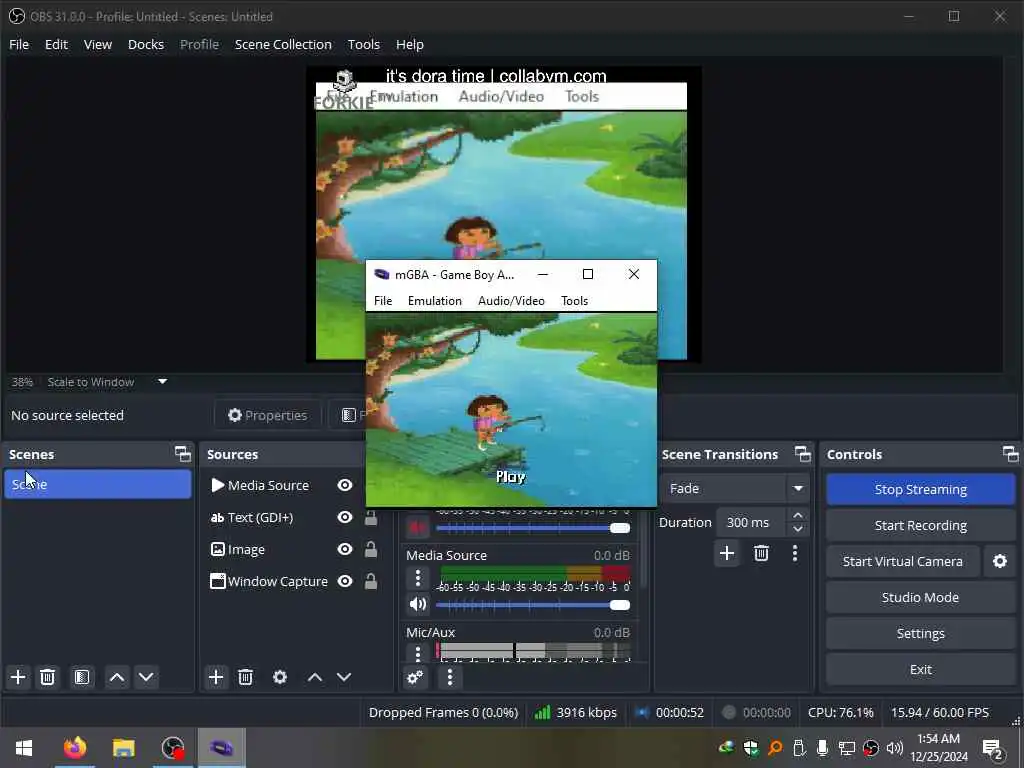Viewport: 1024px width, 768px height.
Task: Click the muted channel's volume slider
Action: [x=533, y=528]
